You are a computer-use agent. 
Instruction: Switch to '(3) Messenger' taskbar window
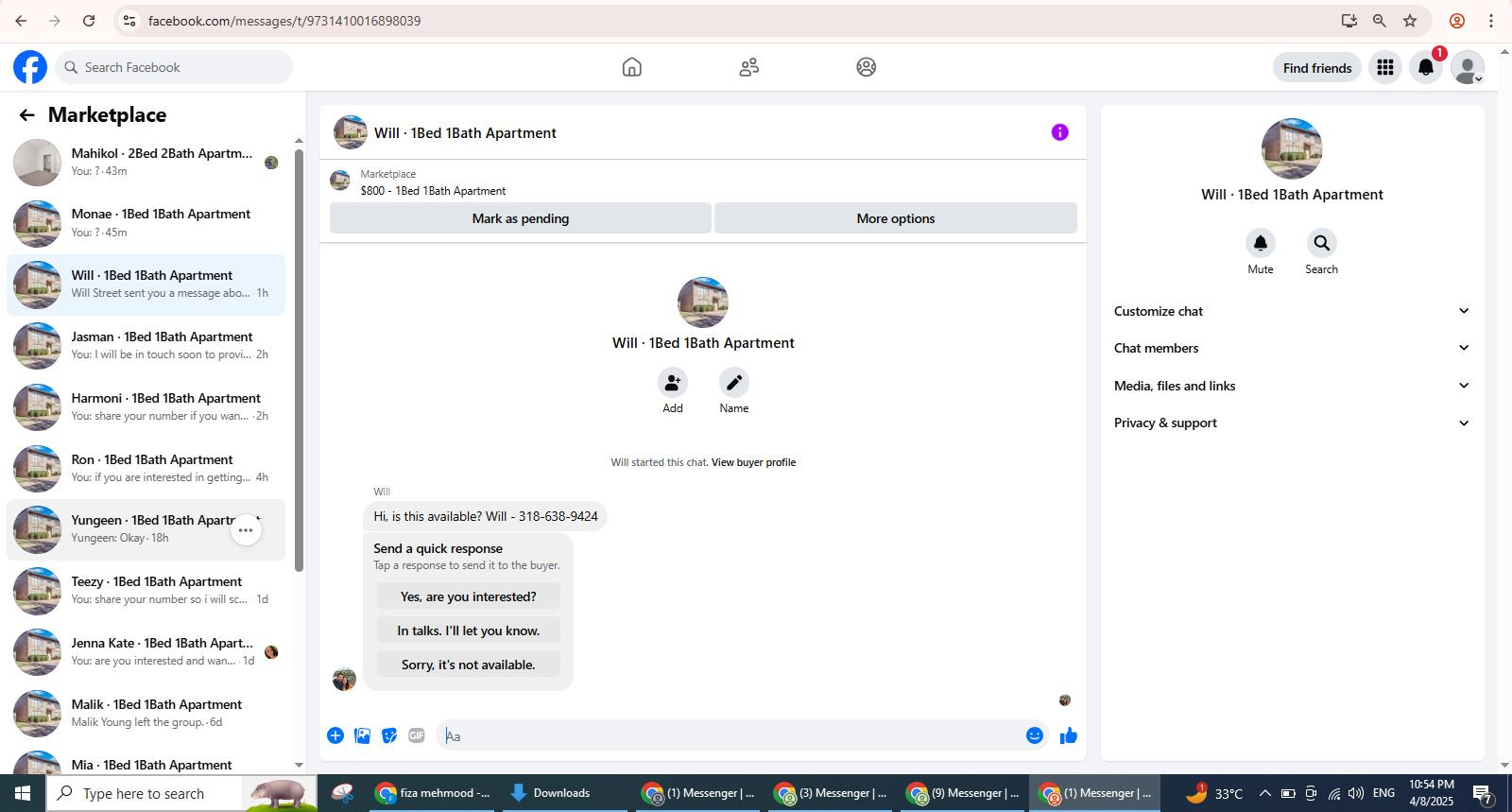point(830,793)
